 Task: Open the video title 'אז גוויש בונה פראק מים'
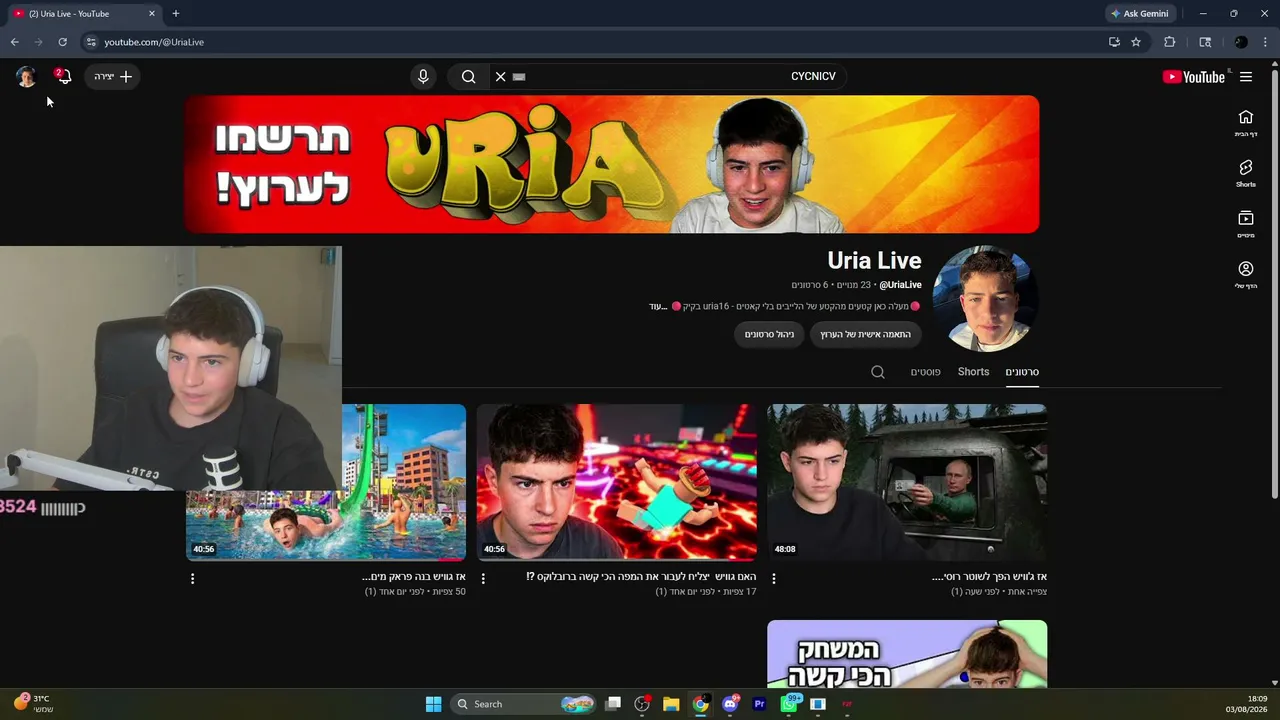[414, 577]
